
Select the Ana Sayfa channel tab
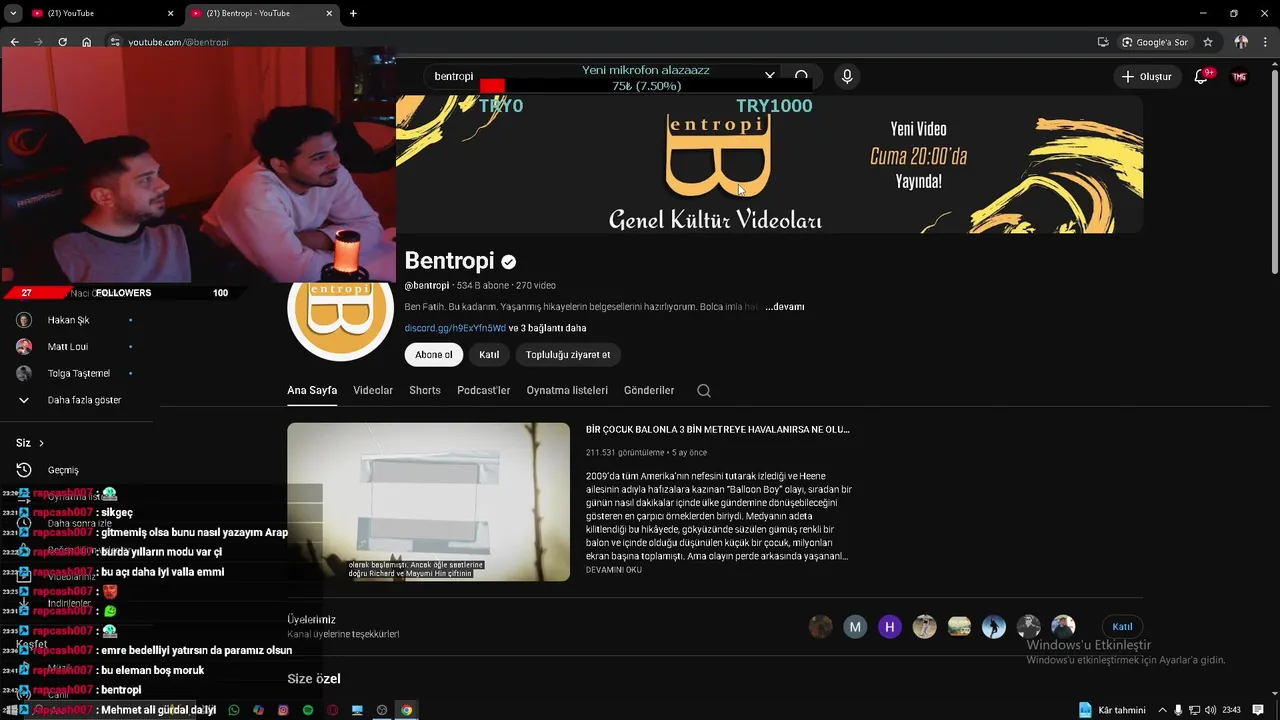312,390
